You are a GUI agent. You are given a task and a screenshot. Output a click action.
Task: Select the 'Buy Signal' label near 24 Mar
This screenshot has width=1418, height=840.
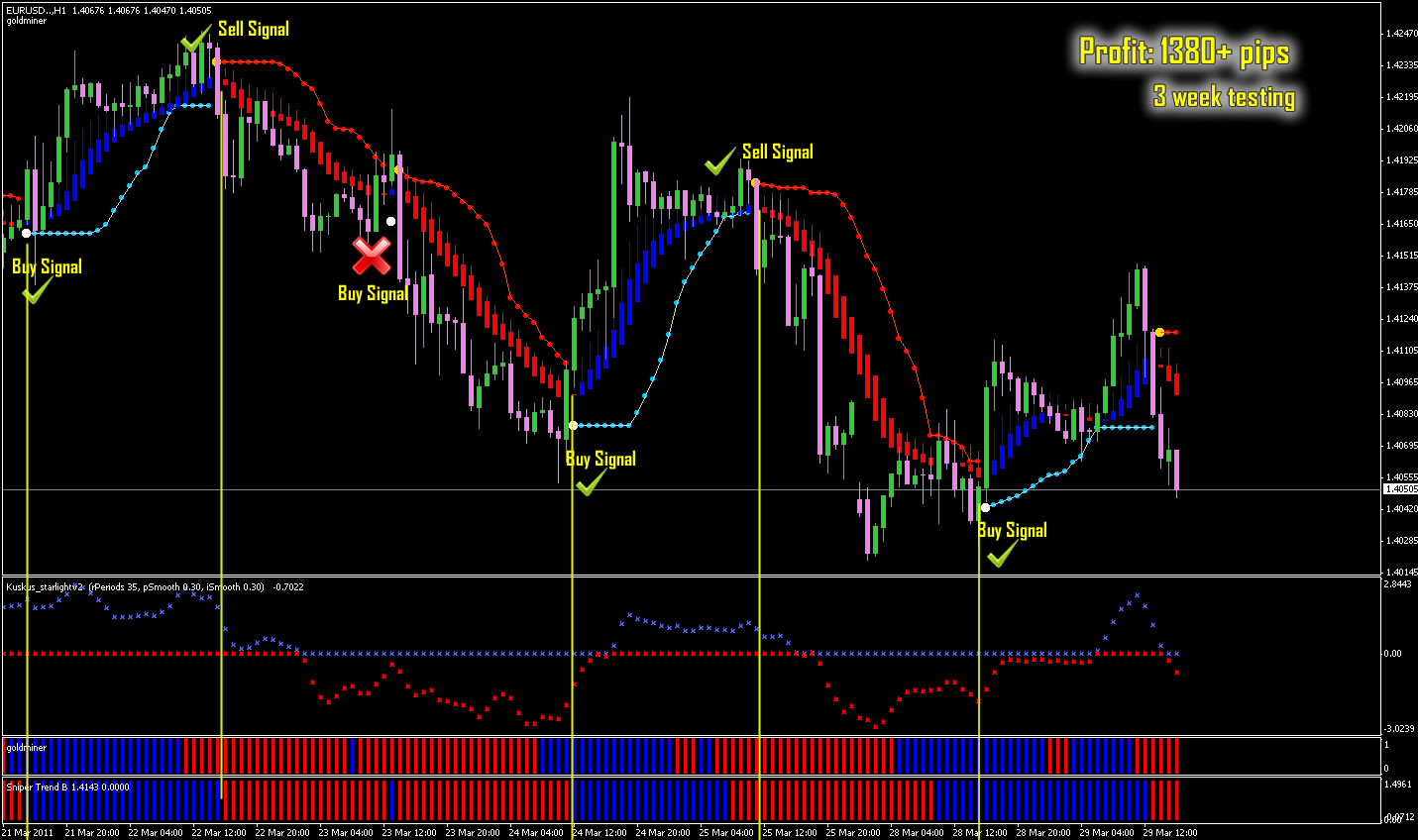point(600,459)
